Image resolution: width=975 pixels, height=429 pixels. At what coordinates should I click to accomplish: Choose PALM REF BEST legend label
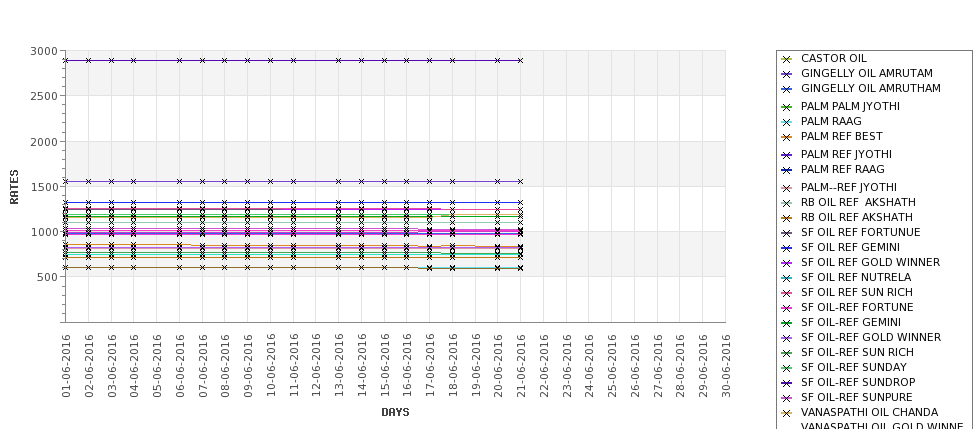(x=841, y=136)
